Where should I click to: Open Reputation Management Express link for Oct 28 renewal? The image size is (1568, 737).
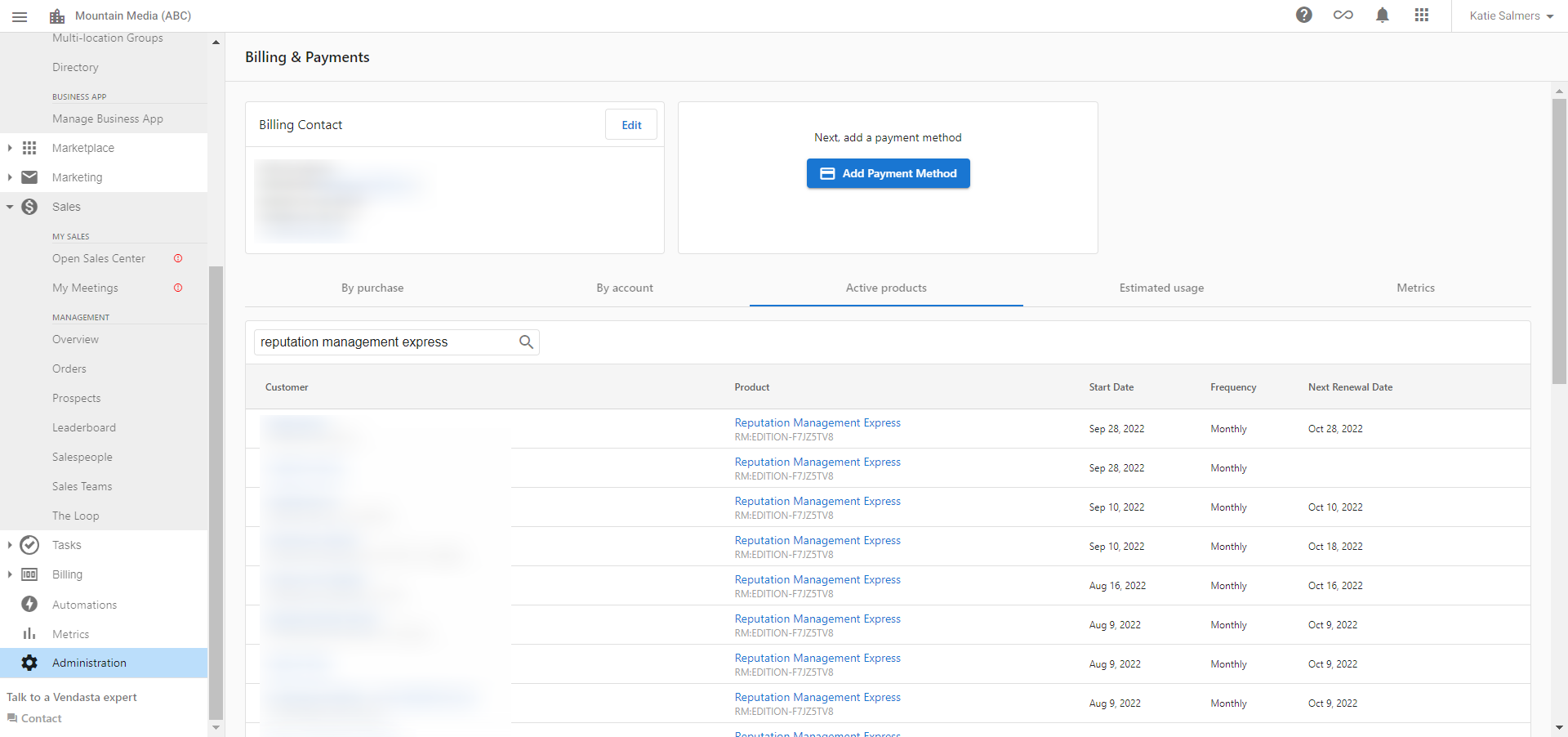click(x=817, y=422)
